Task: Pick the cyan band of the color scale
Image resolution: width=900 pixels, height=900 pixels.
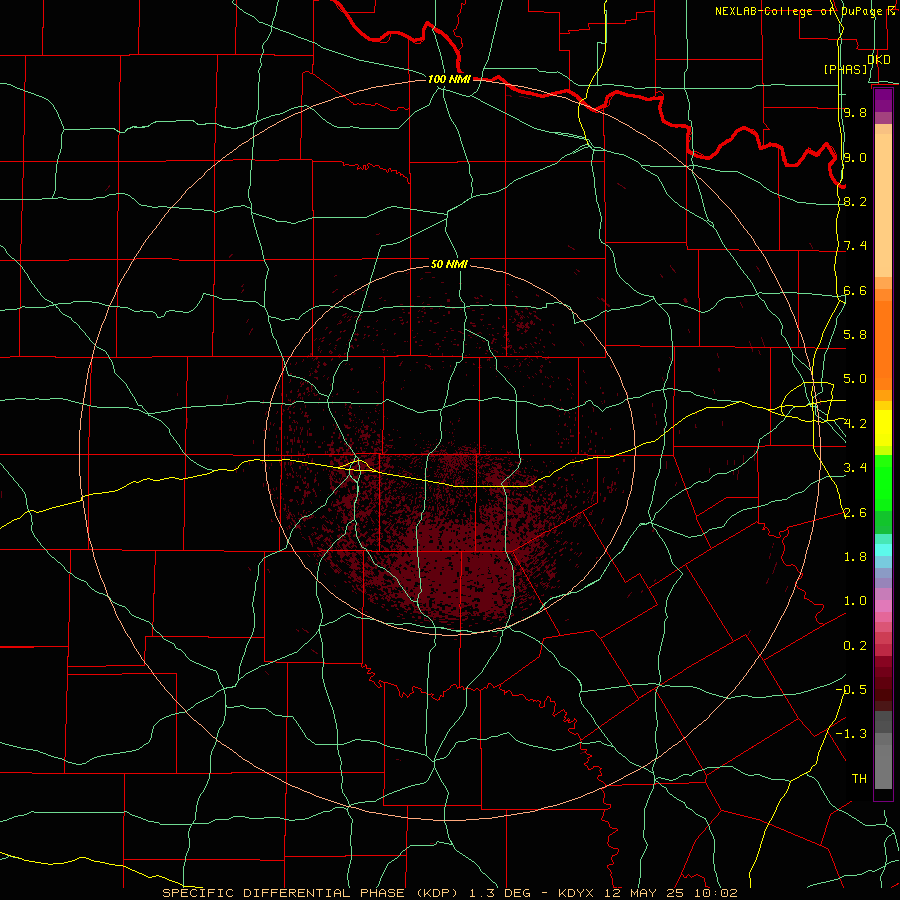Action: 883,550
